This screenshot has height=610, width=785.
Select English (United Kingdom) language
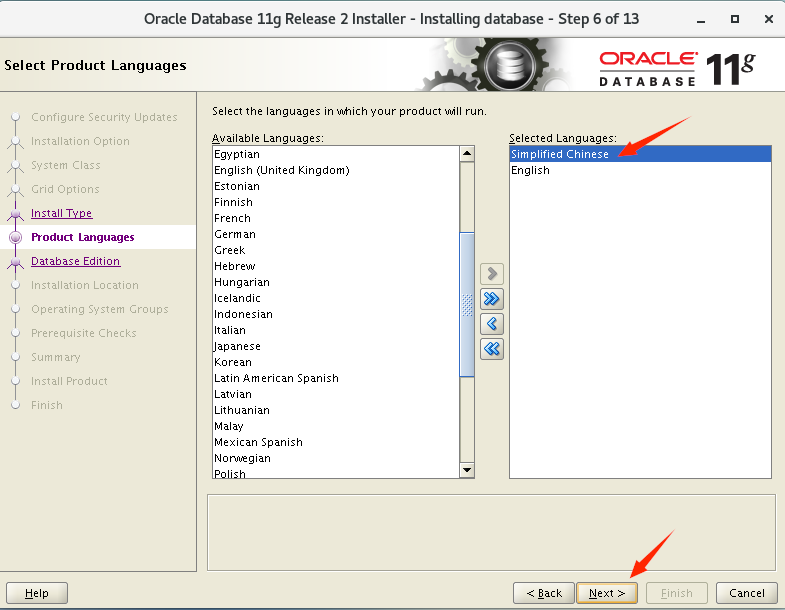coord(336,170)
